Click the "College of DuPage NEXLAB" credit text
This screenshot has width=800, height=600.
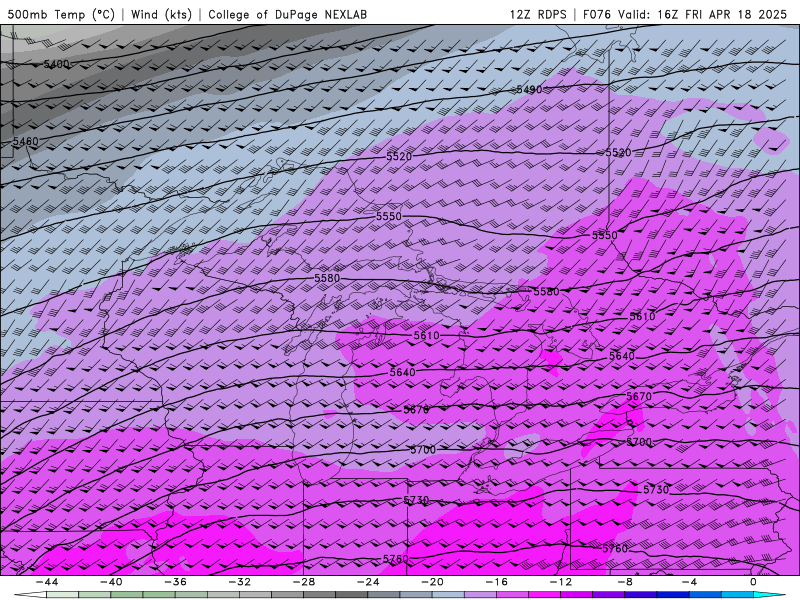click(287, 14)
